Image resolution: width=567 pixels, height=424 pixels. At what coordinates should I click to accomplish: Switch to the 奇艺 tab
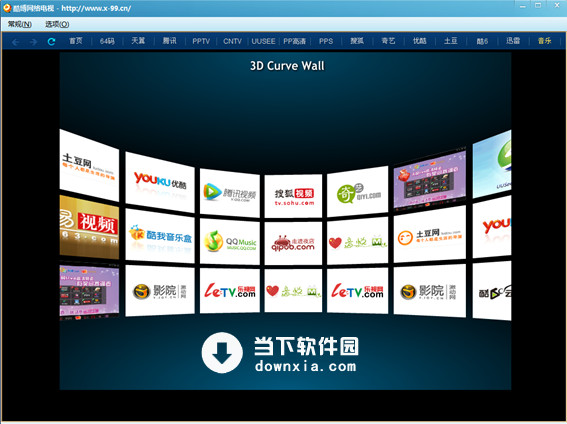pyautogui.click(x=388, y=41)
